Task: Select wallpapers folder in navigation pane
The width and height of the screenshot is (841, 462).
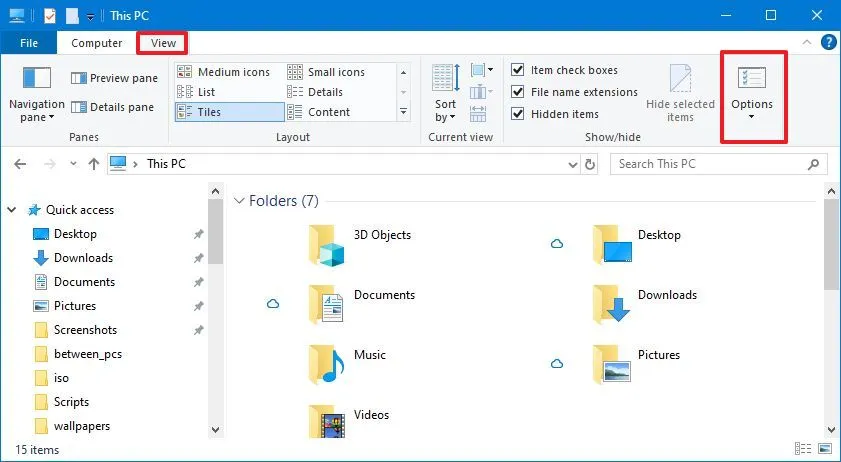Action: 82,426
